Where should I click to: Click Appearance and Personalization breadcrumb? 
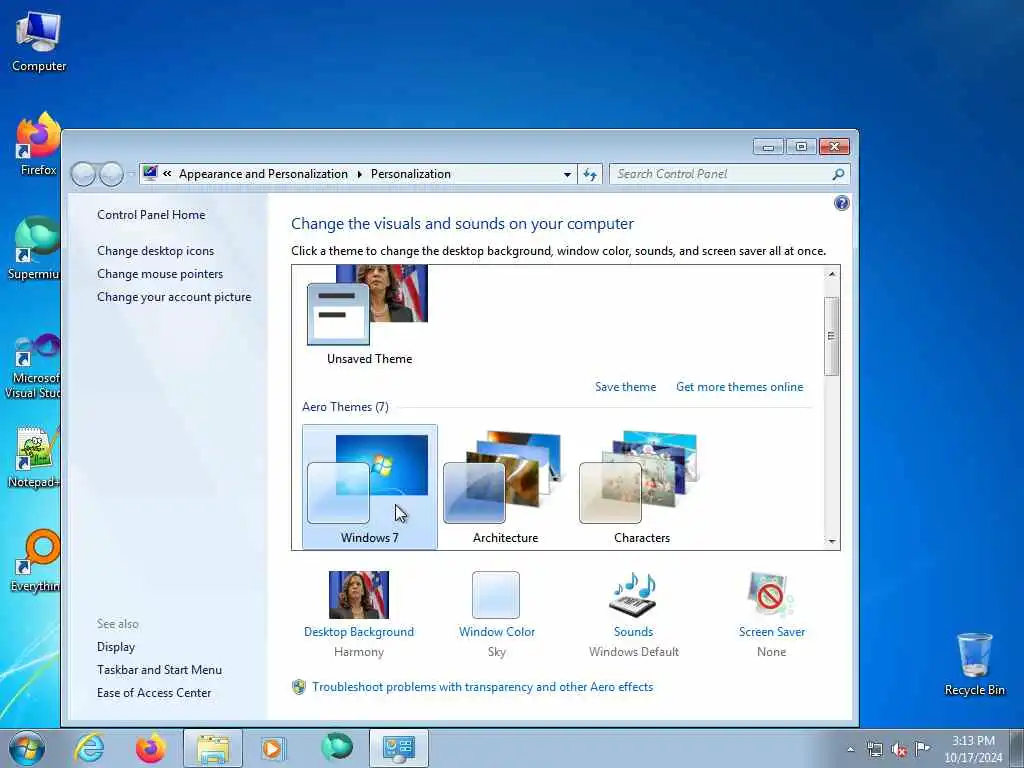coord(263,174)
